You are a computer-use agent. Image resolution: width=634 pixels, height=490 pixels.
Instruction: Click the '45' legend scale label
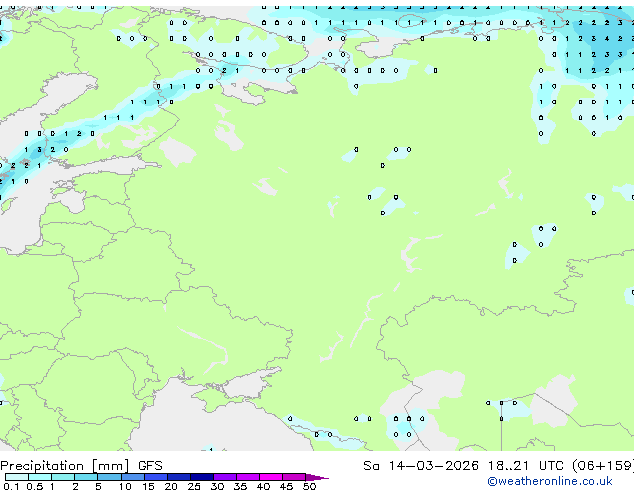(x=286, y=486)
